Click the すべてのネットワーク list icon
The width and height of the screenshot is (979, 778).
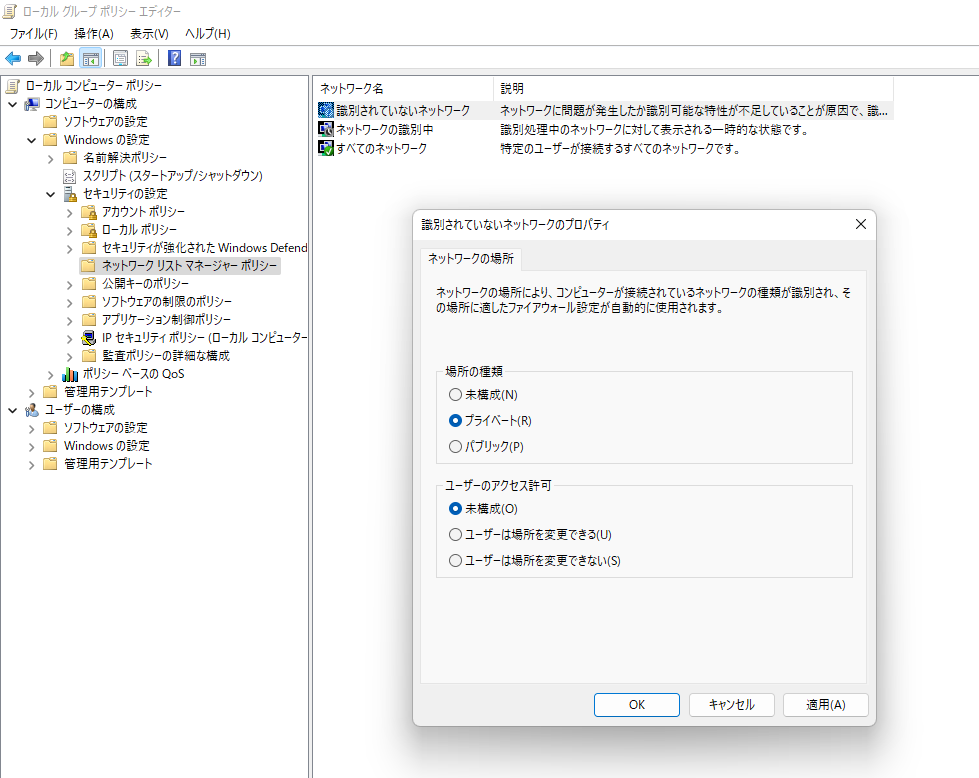coord(326,148)
